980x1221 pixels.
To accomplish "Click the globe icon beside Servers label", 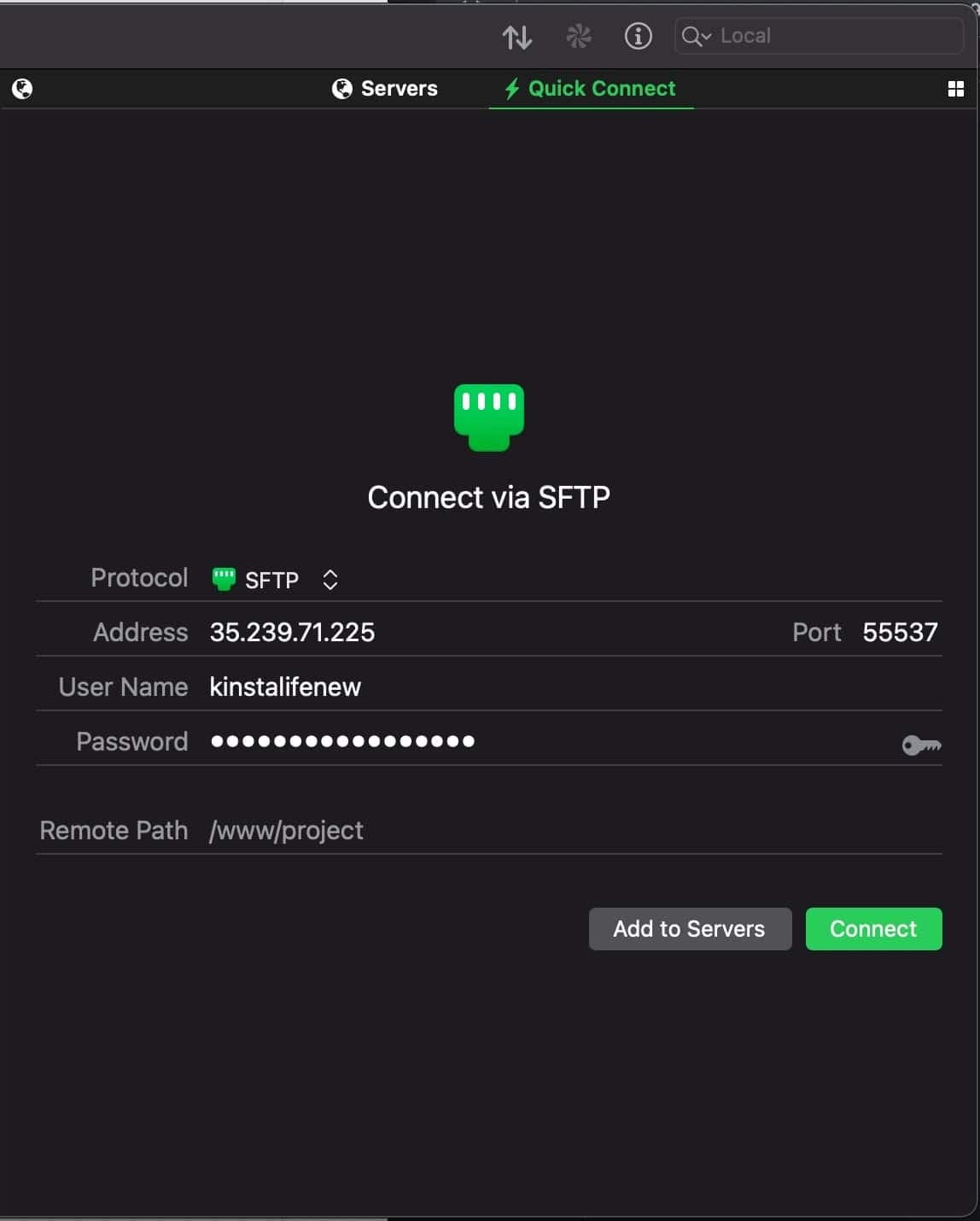I will [342, 88].
